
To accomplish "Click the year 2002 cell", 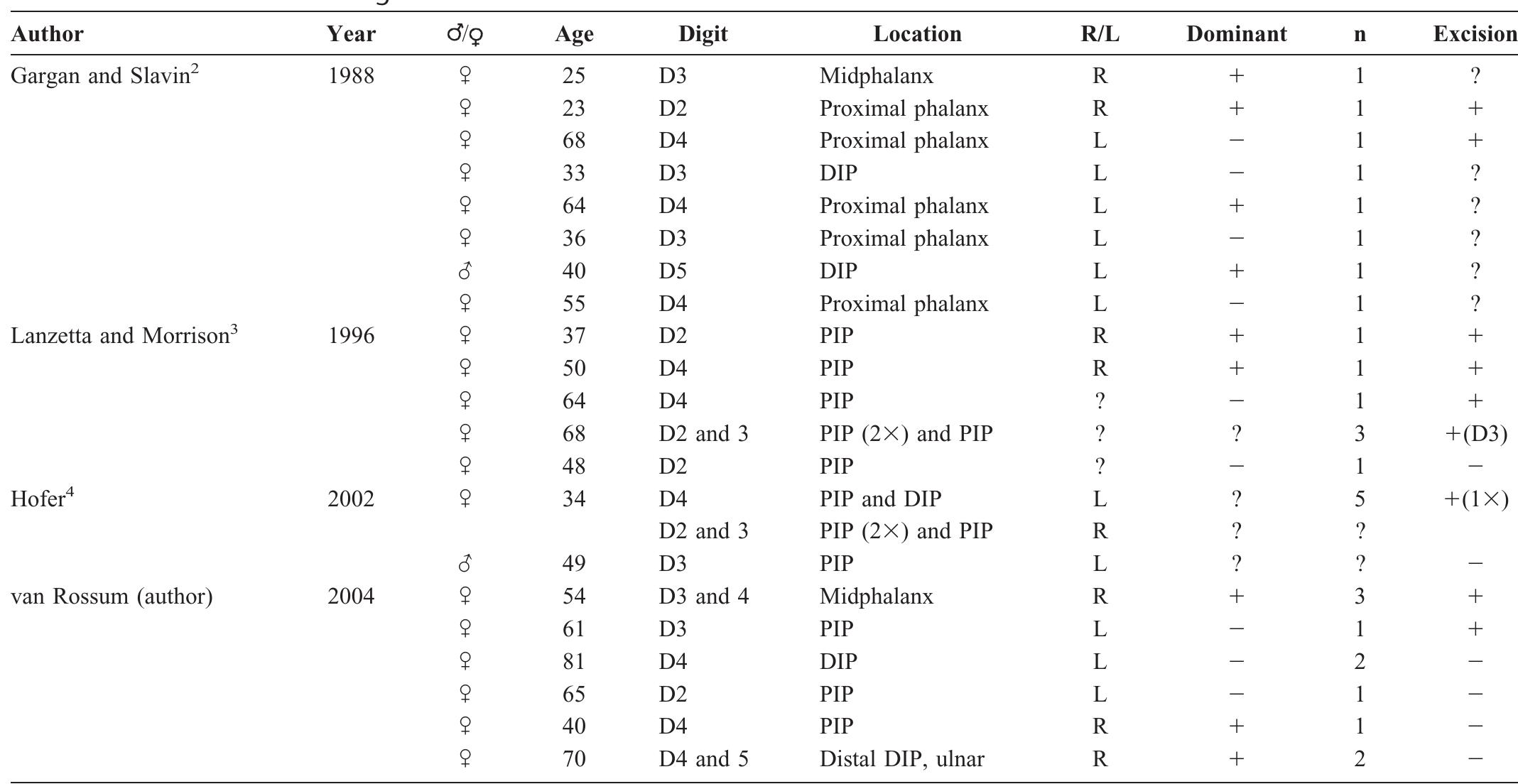I will pos(351,499).
